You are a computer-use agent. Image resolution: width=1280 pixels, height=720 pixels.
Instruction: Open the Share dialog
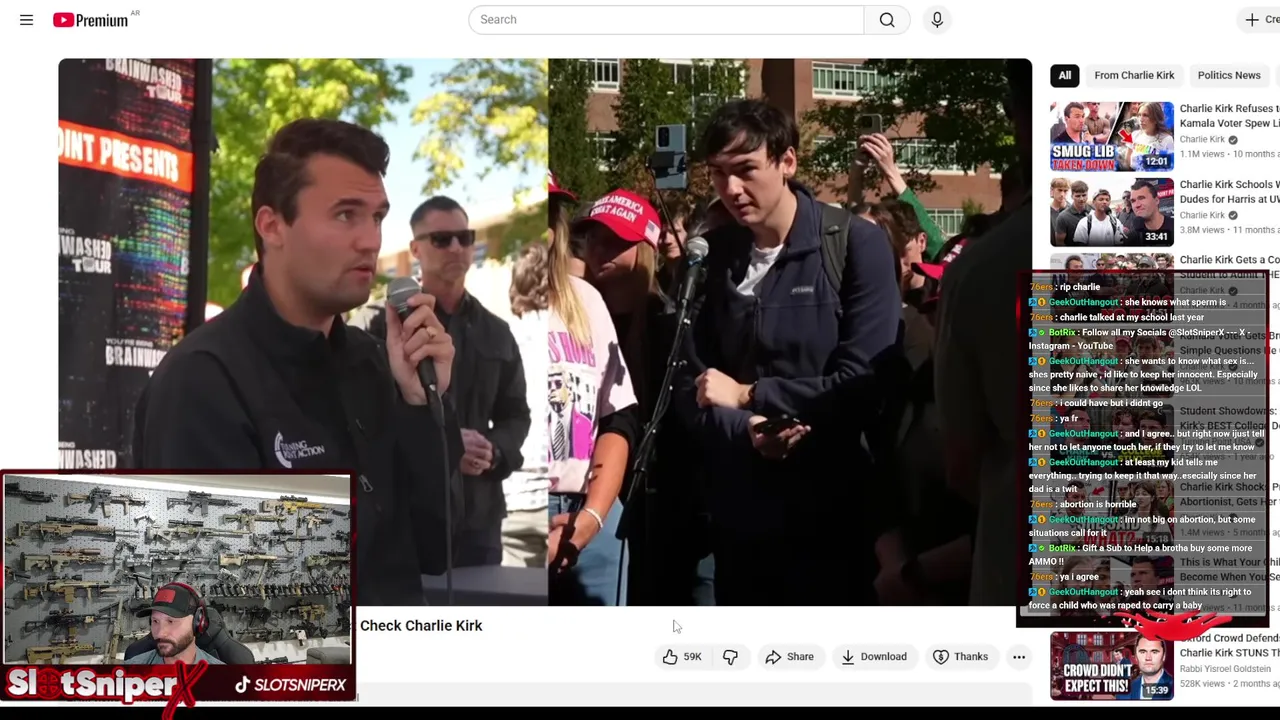point(789,657)
